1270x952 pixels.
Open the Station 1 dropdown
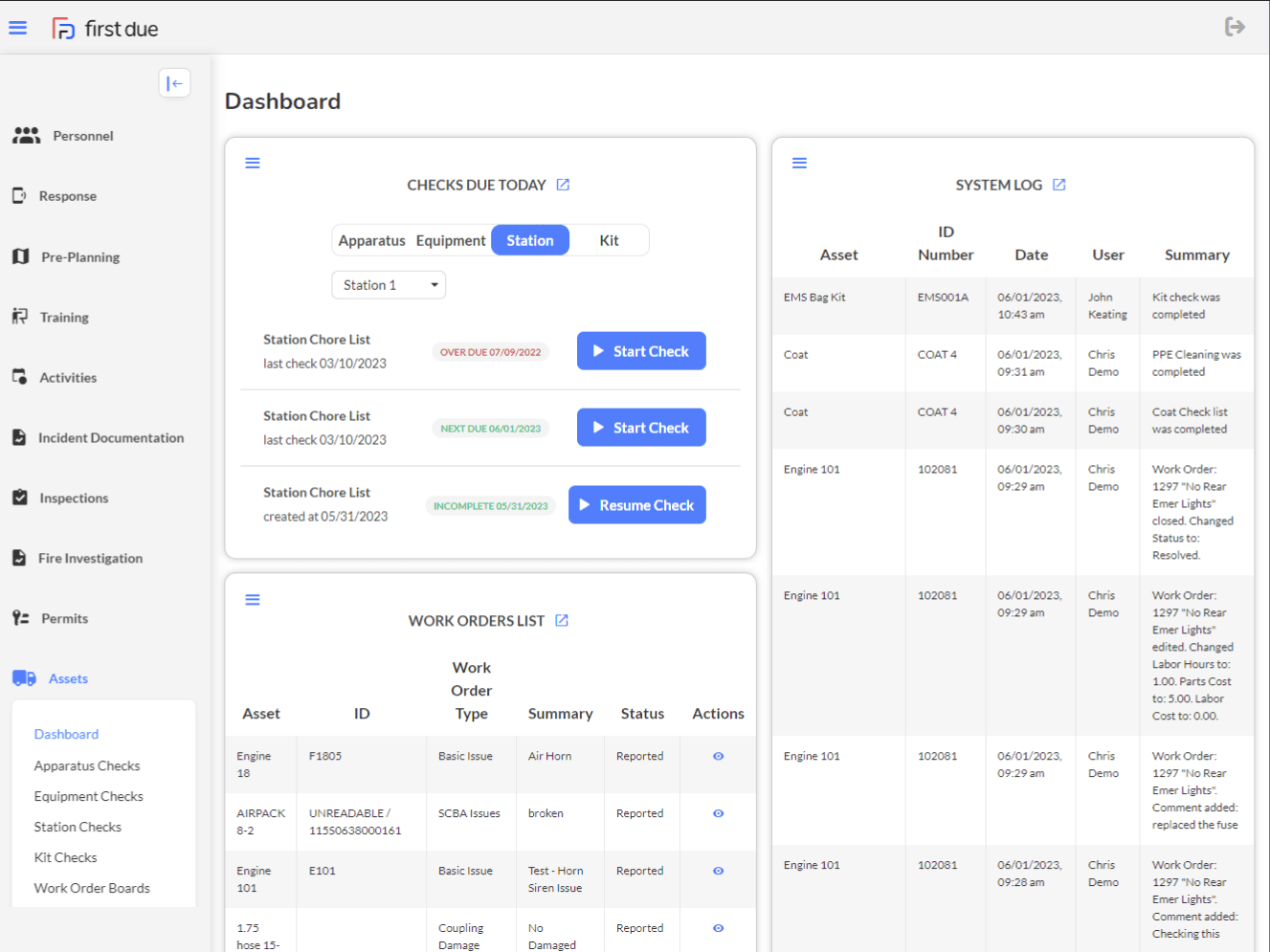click(x=389, y=285)
